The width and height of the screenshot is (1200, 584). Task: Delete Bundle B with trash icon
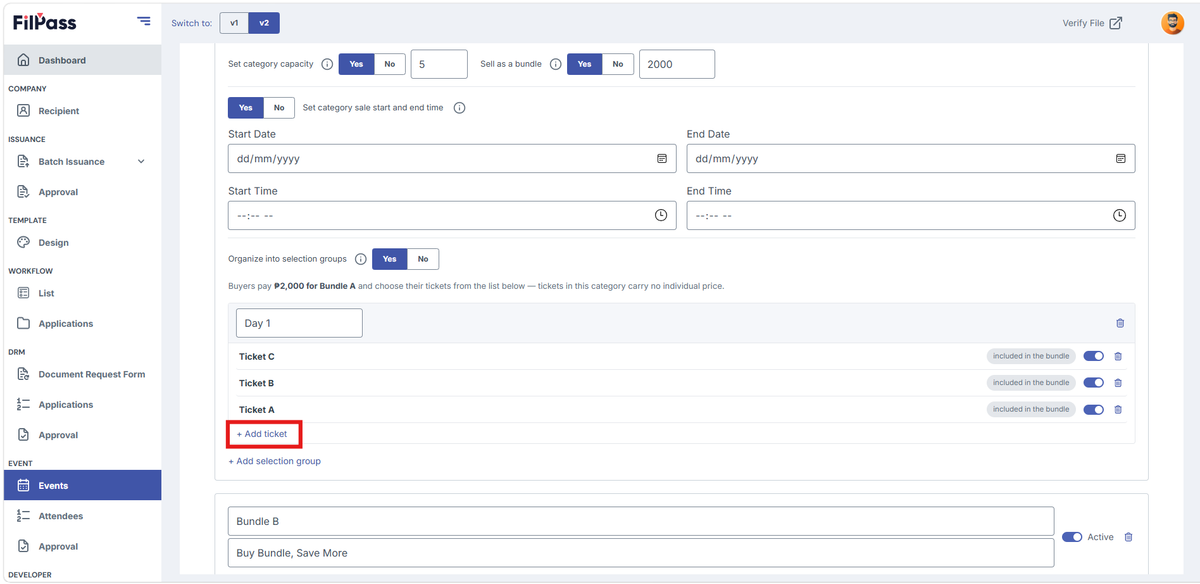tap(1129, 537)
